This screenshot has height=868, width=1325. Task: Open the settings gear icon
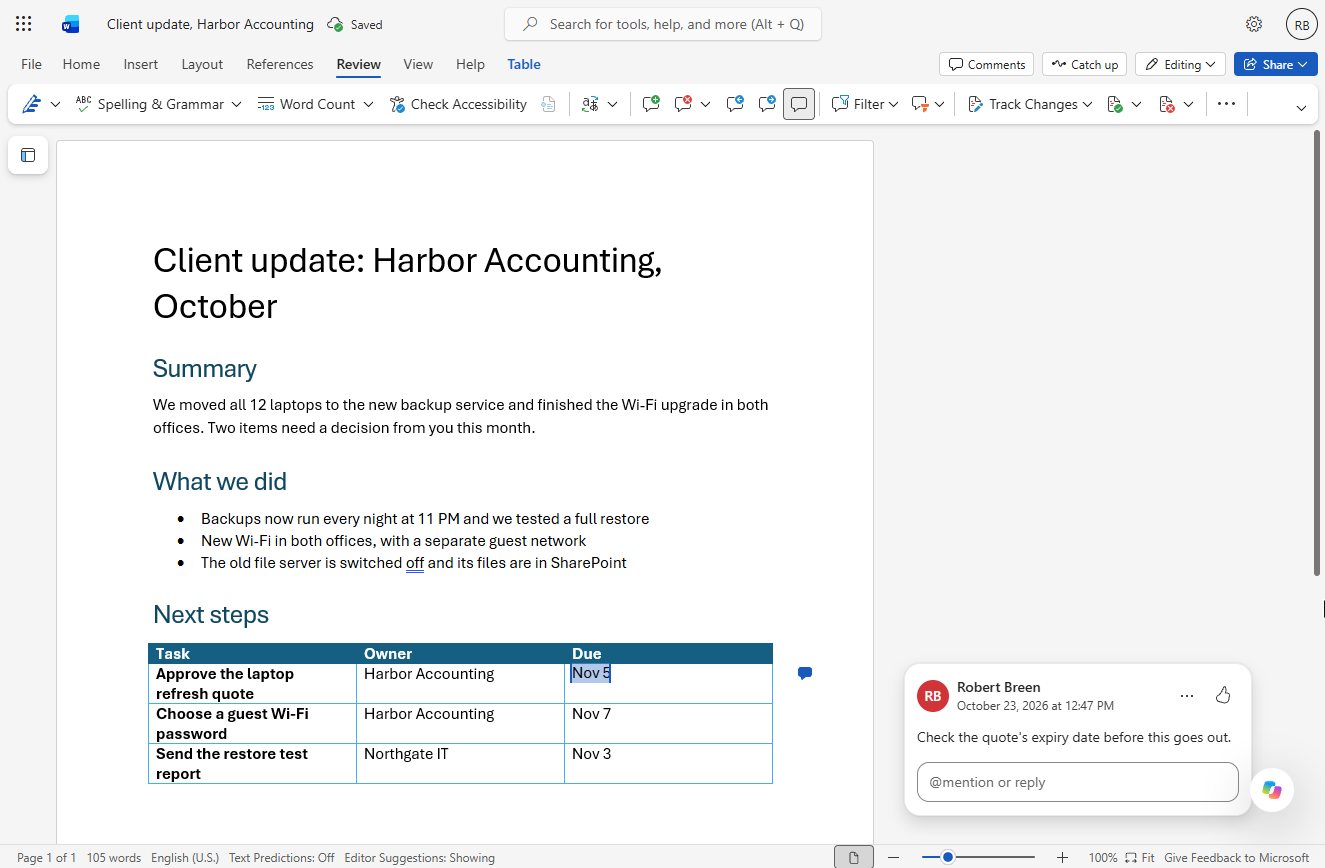click(1254, 24)
